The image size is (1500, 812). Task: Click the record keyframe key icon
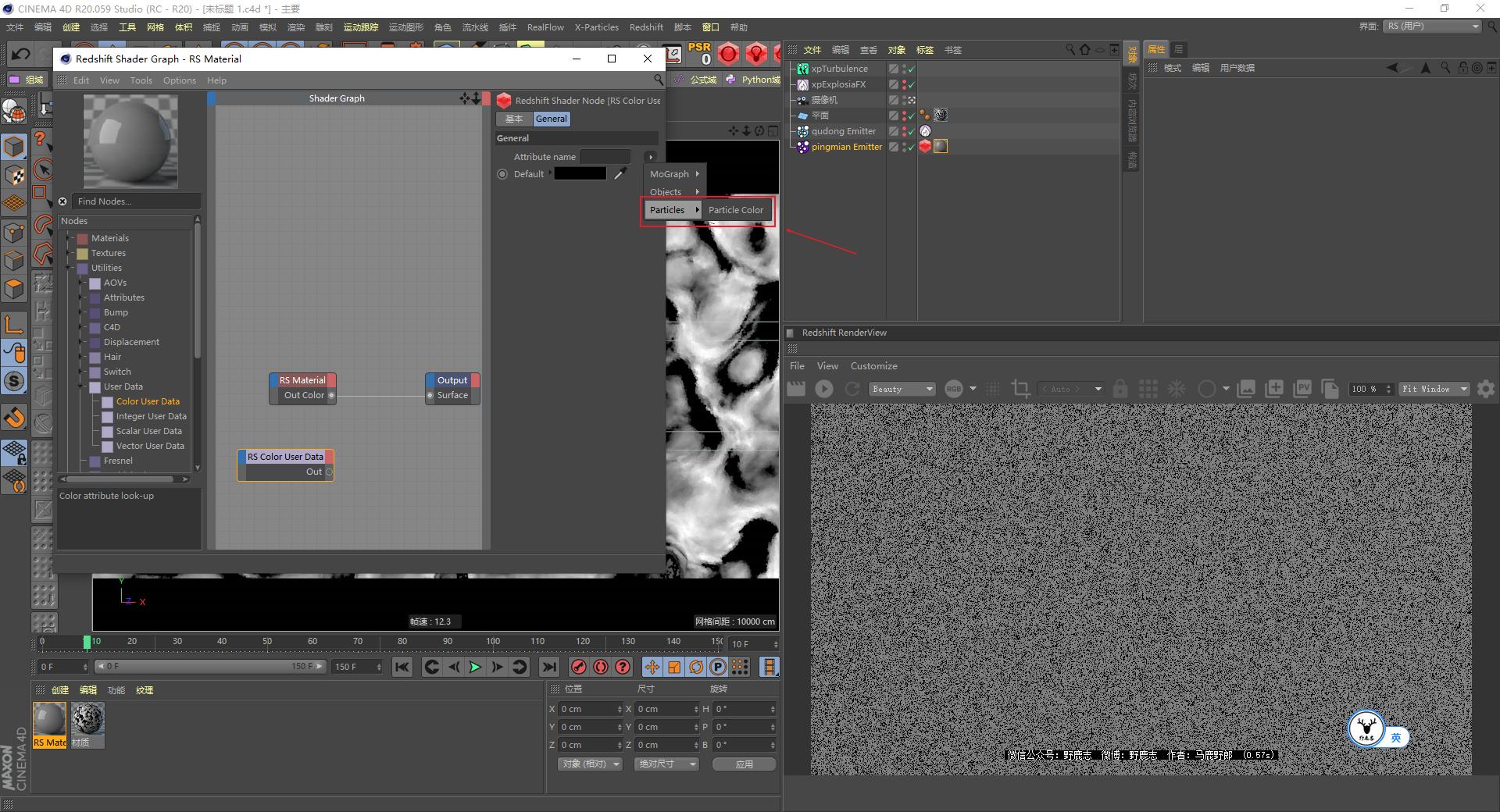coord(578,668)
